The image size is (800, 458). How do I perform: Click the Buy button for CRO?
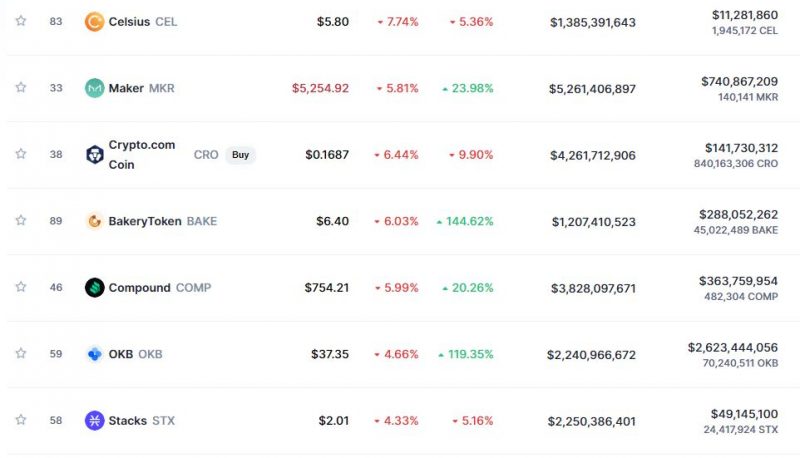240,155
